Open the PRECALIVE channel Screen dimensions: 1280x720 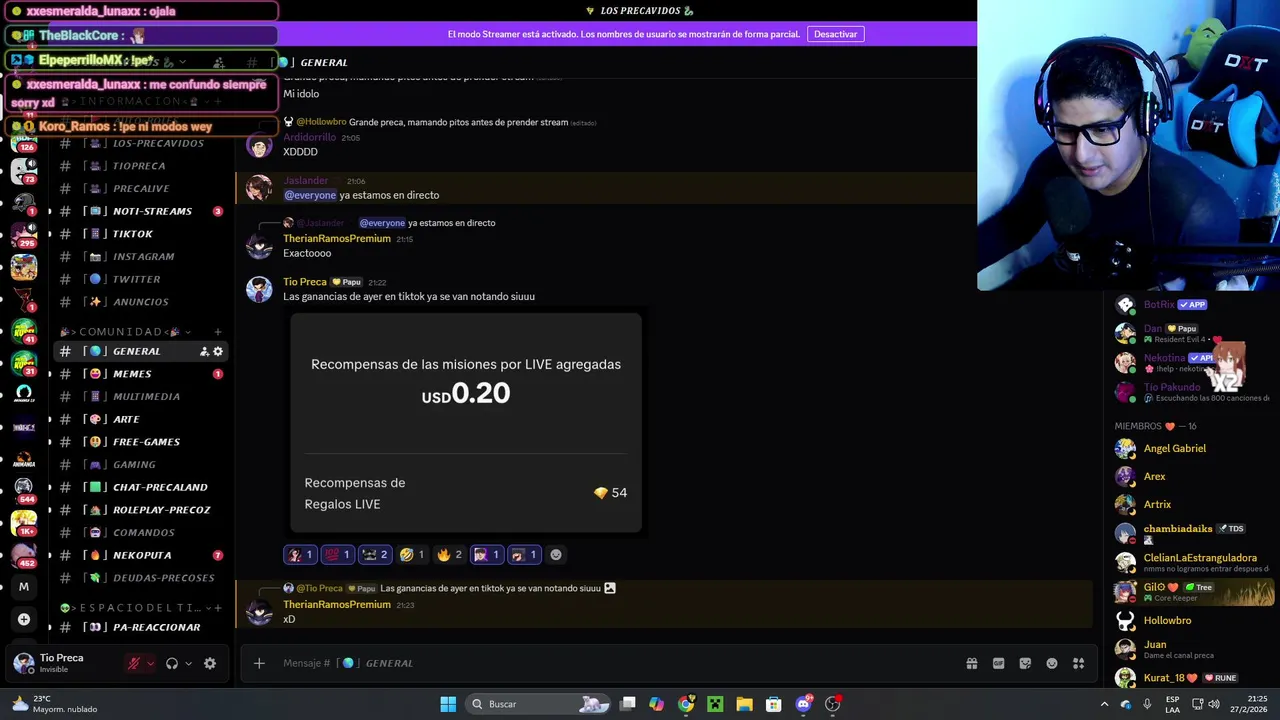tap(141, 188)
